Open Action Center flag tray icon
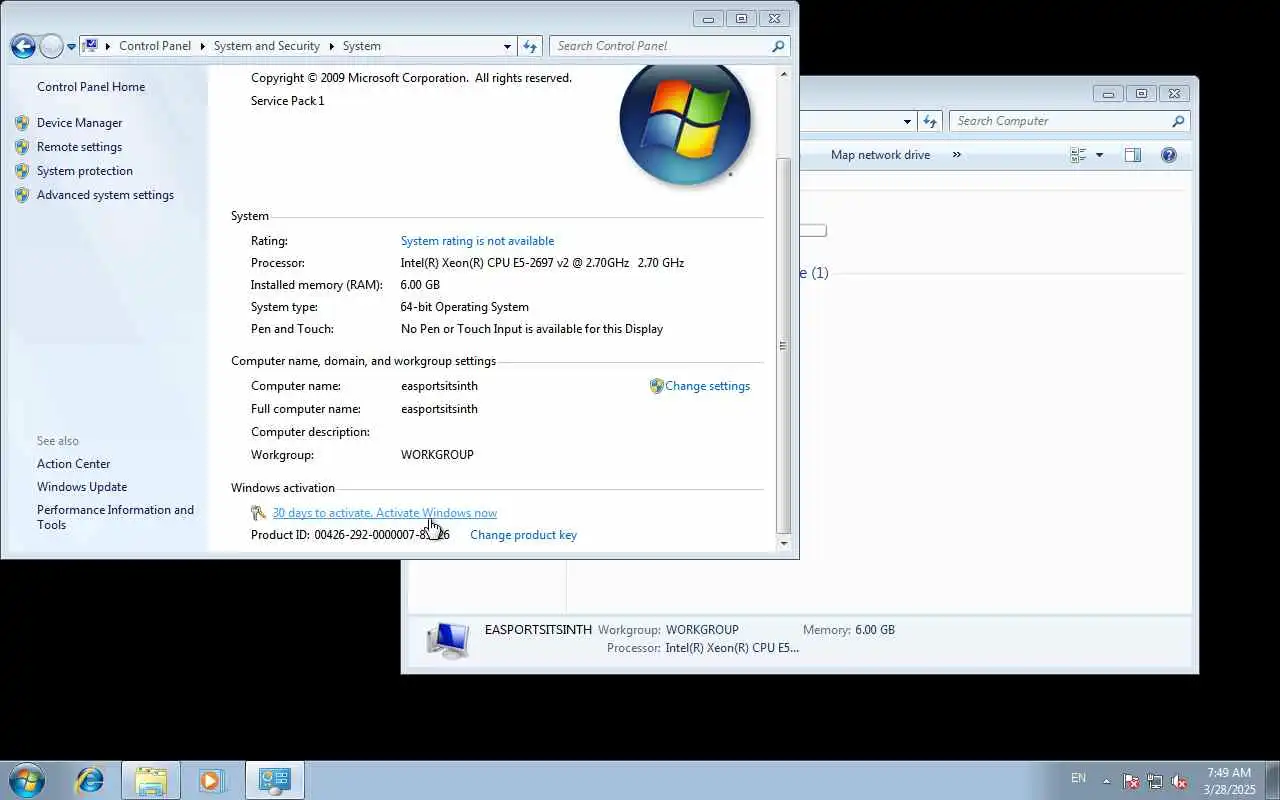Image resolution: width=1280 pixels, height=800 pixels. coord(1131,781)
